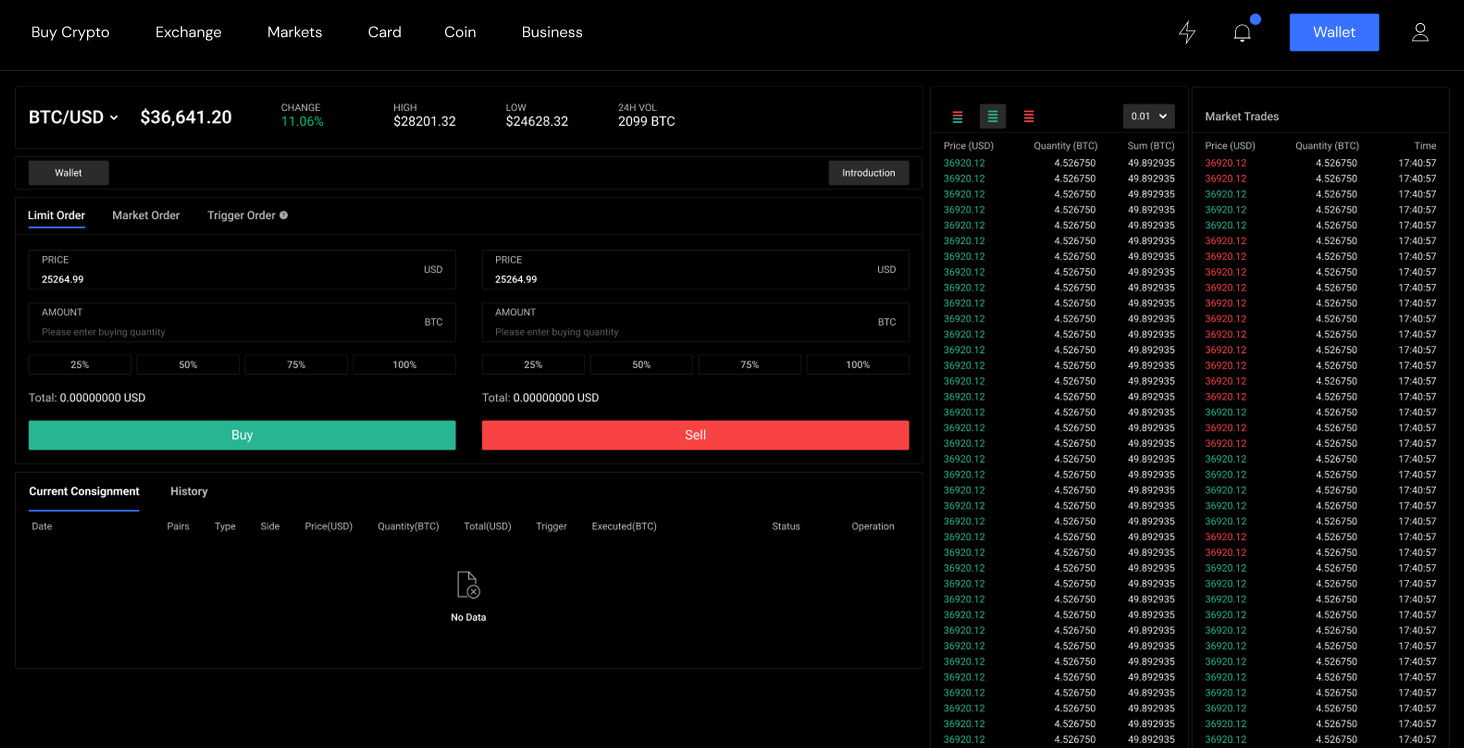Switch to the Market Order tab
Image resolution: width=1464 pixels, height=748 pixels.
(146, 215)
